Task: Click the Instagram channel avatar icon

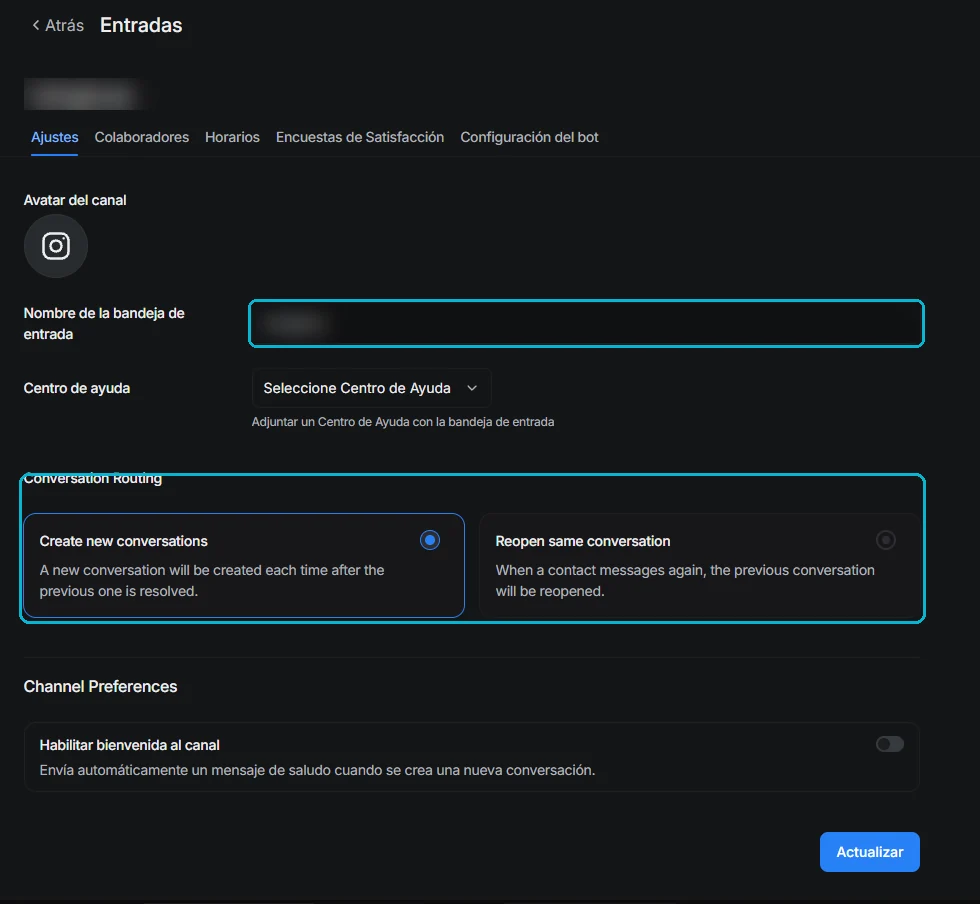Action: point(56,246)
